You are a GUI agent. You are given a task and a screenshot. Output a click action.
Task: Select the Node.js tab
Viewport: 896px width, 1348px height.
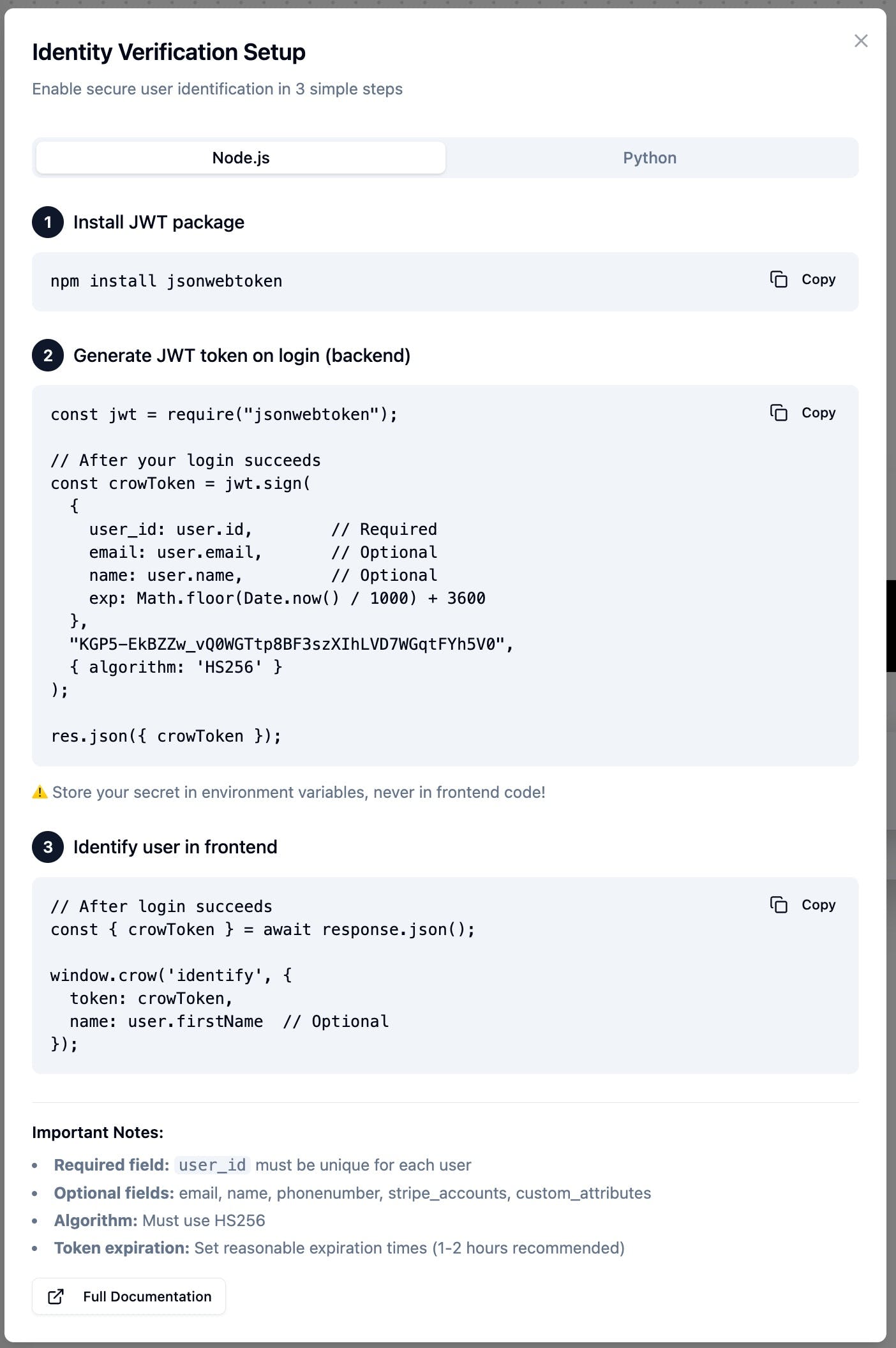coord(241,158)
